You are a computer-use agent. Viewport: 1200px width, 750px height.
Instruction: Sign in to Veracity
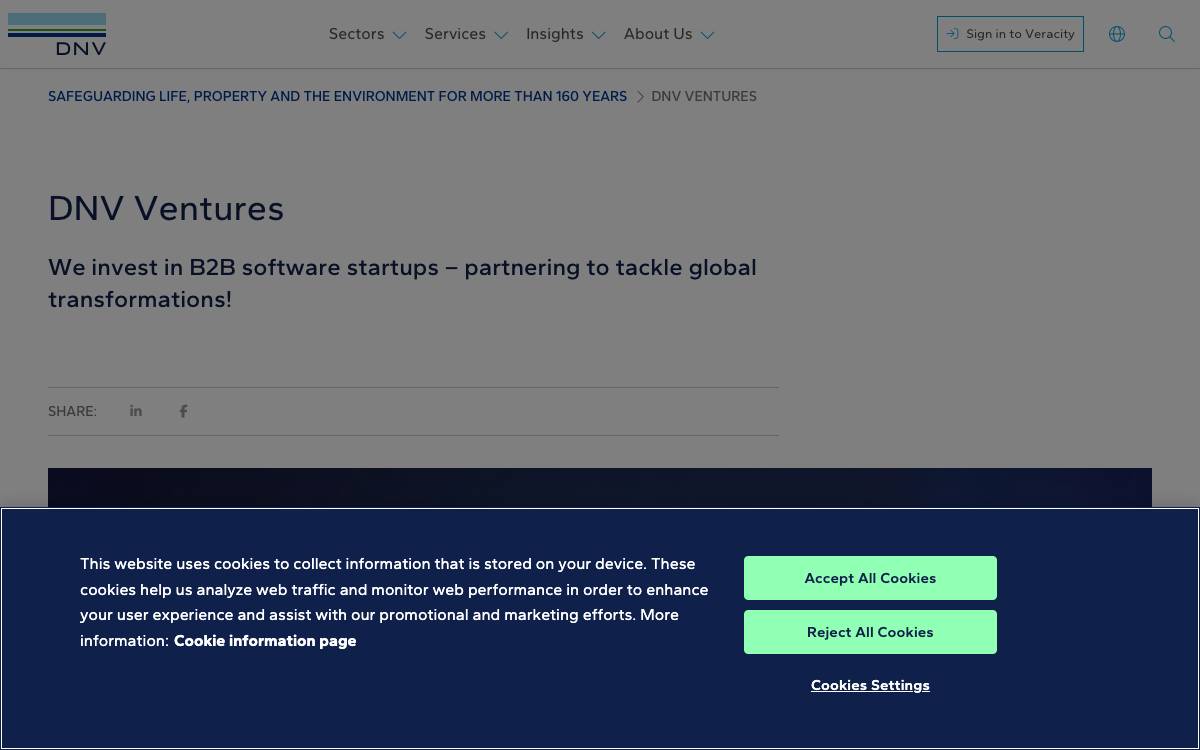pyautogui.click(x=1010, y=34)
